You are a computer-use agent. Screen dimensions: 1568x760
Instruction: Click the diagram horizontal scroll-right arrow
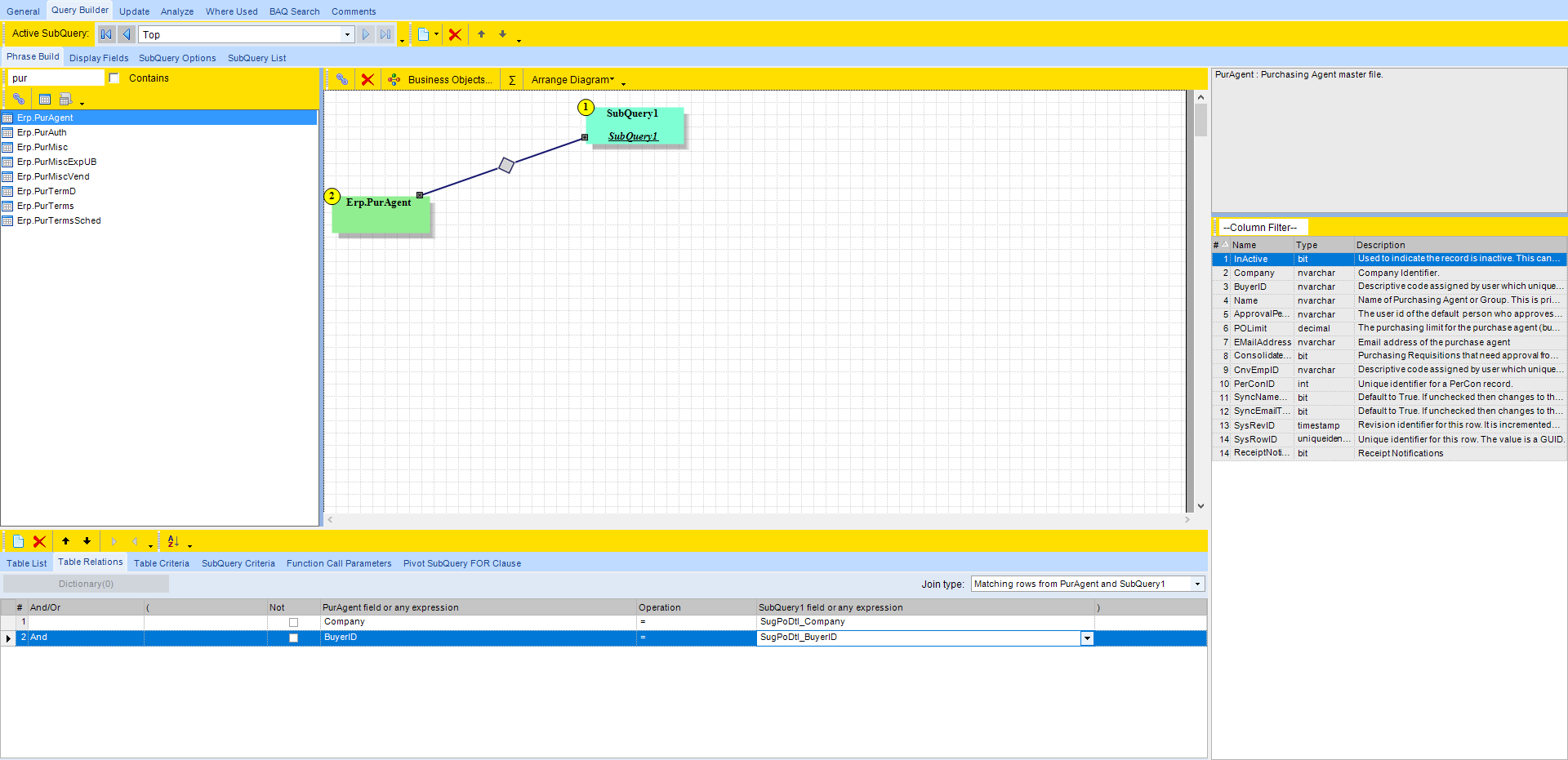tap(1187, 520)
